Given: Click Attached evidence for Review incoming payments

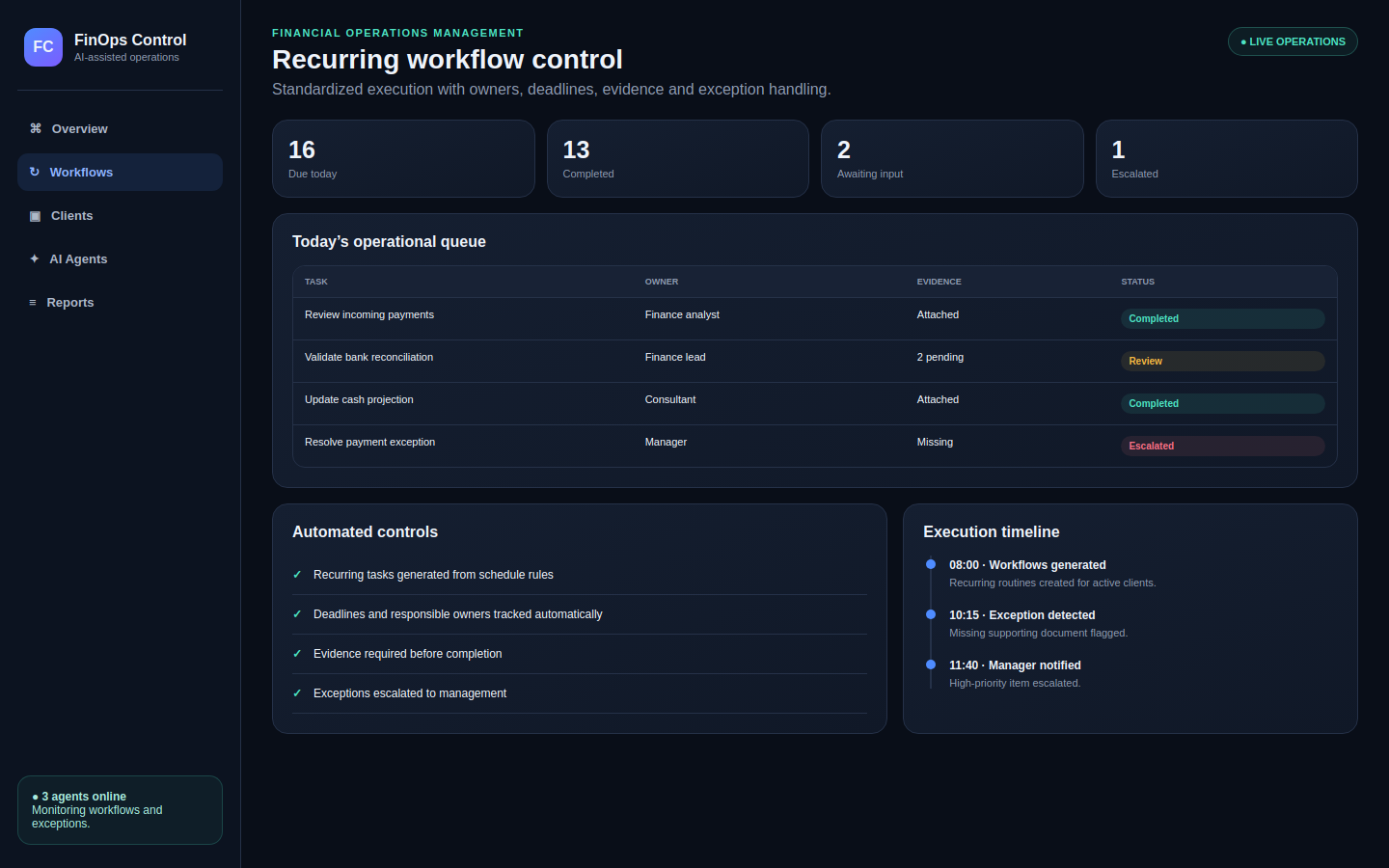Looking at the screenshot, I should click(938, 314).
